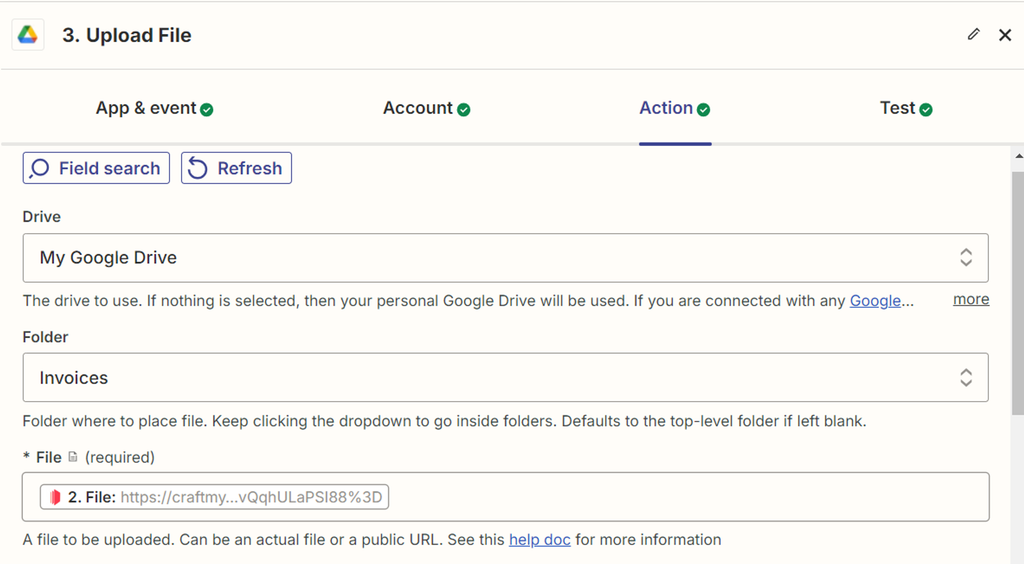Open the Drive dropdown My Google Drive
This screenshot has width=1024, height=564.
pyautogui.click(x=505, y=258)
